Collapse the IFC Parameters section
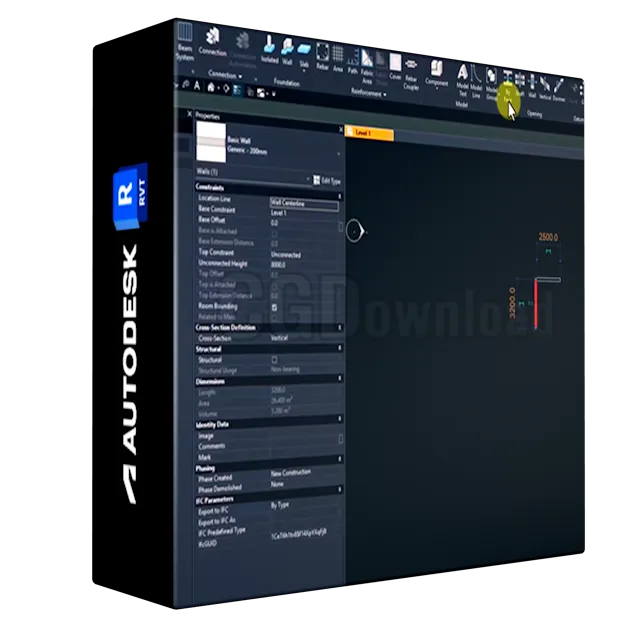630x630 pixels. tap(340, 489)
